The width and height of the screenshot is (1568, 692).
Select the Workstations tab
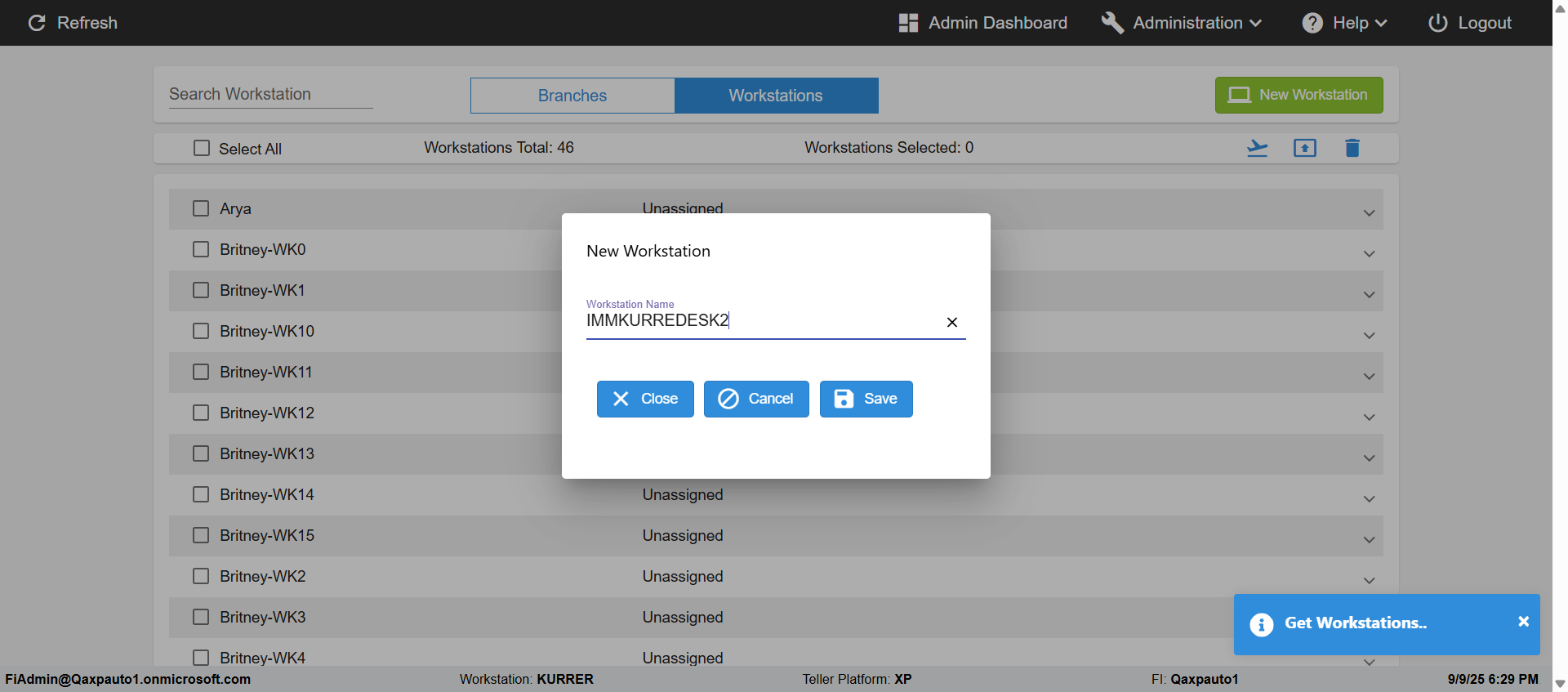[776, 96]
